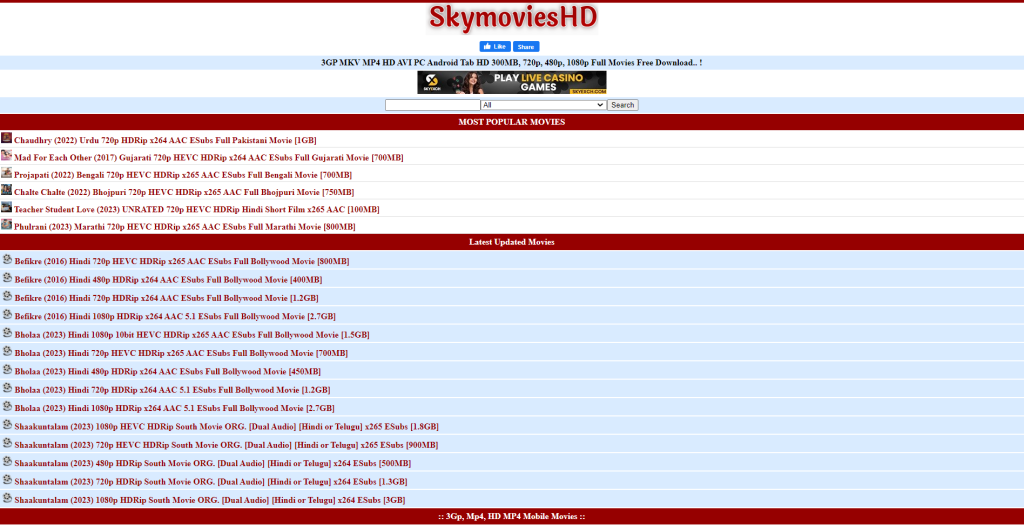The image size is (1024, 525).
Task: Click disc icon beside Shaakuntalam [1.8GB]
Action: 7,424
